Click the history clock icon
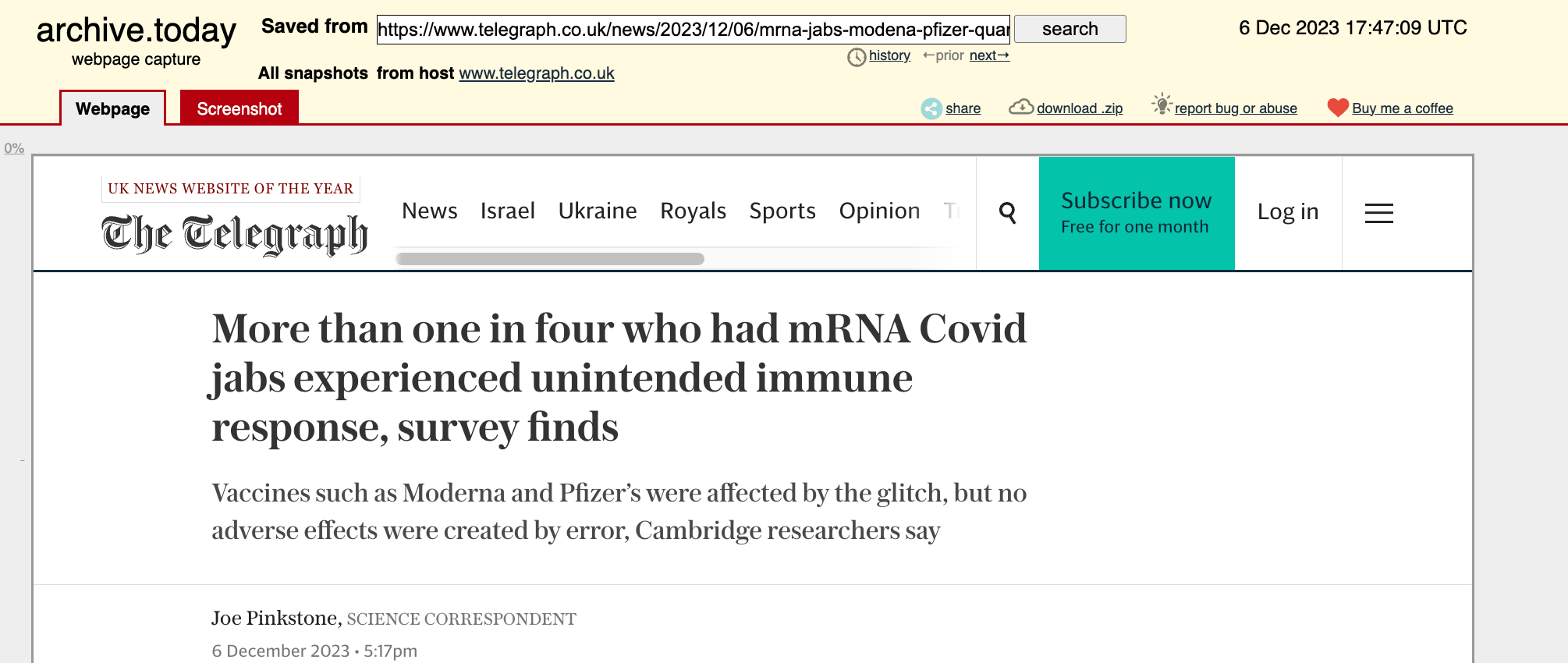The image size is (1568, 663). [858, 55]
